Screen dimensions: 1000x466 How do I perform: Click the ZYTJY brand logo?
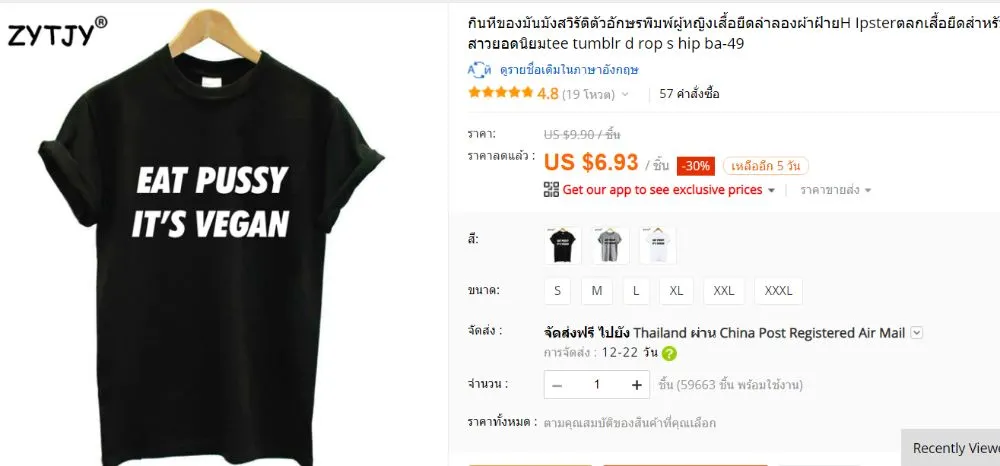tap(57, 33)
